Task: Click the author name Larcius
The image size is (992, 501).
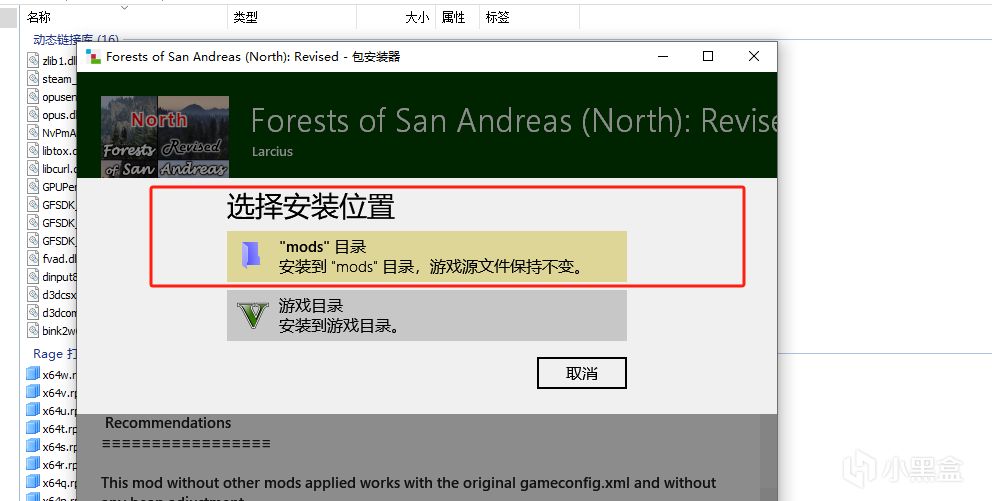Action: pyautogui.click(x=272, y=152)
